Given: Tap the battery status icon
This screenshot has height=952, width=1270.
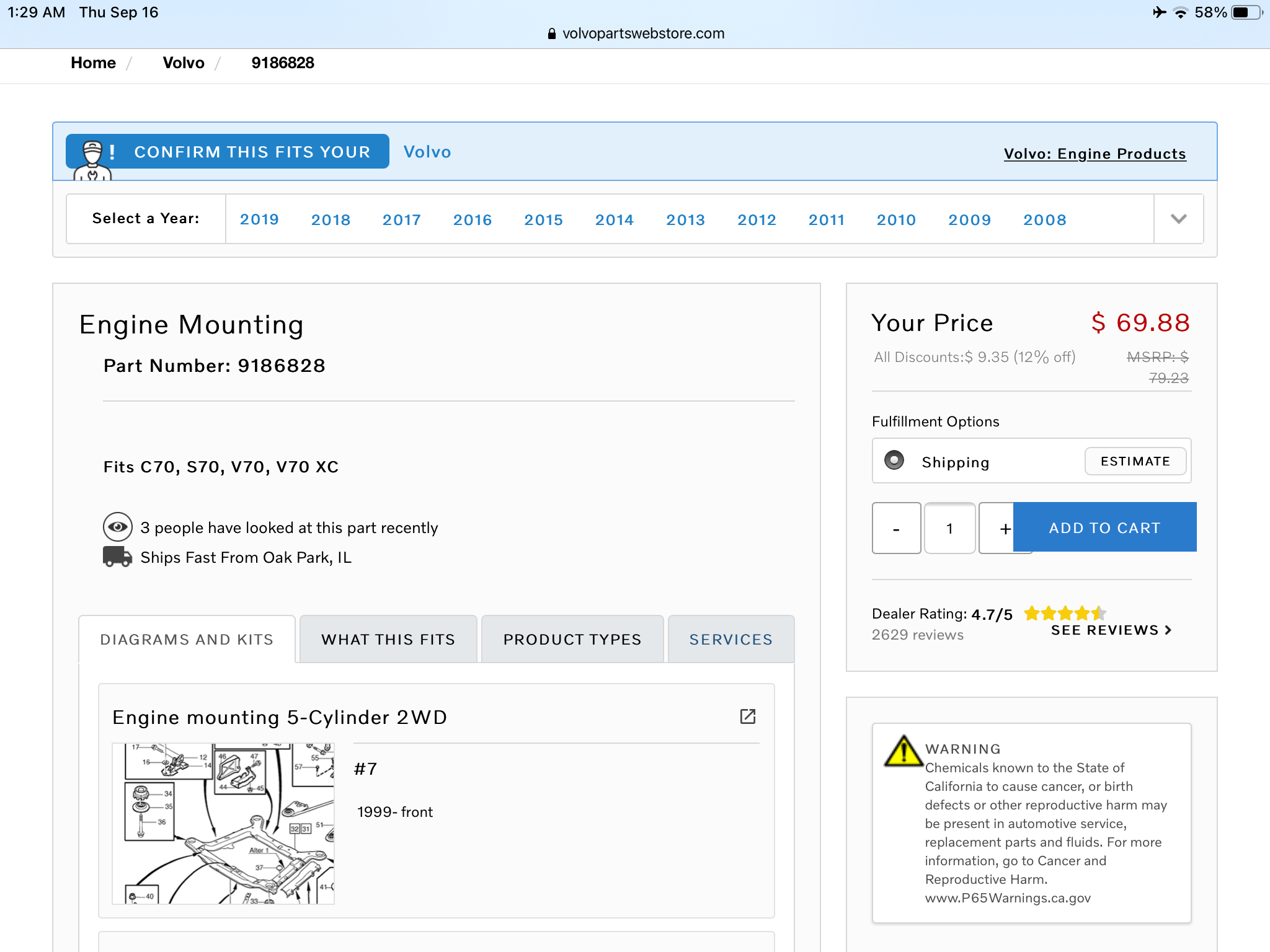Looking at the screenshot, I should [1246, 12].
